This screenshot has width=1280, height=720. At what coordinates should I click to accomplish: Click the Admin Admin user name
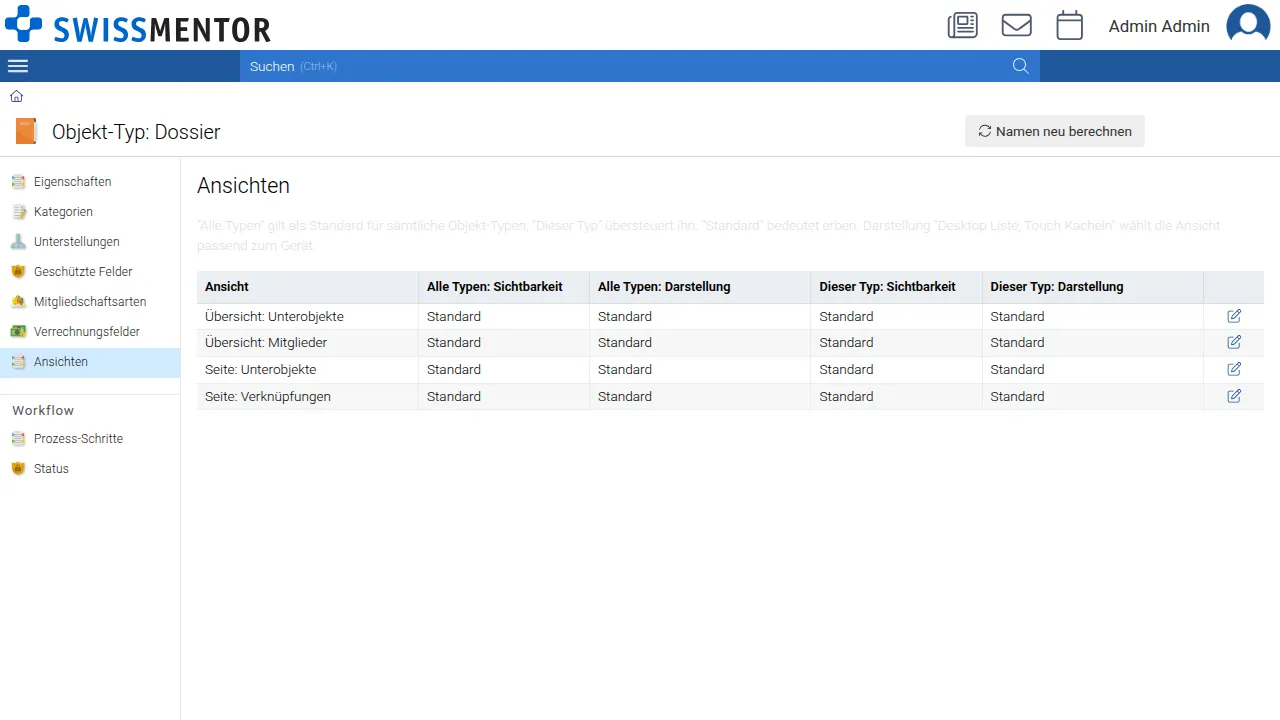click(x=1159, y=26)
